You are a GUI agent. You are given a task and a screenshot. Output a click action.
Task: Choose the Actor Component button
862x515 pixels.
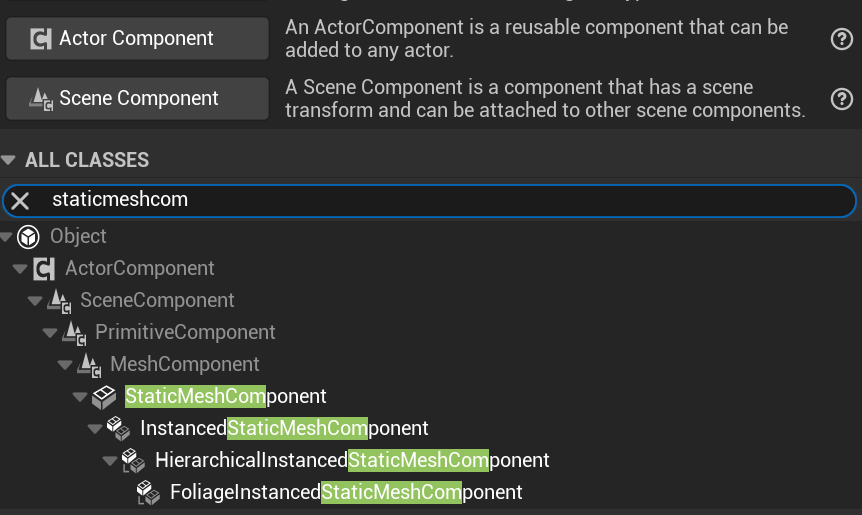coord(137,39)
